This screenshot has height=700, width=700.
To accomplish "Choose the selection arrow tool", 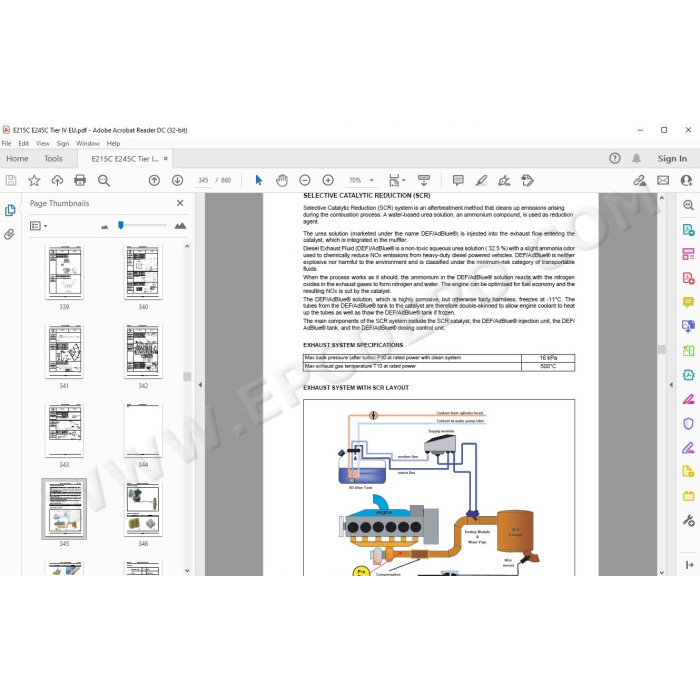I will pyautogui.click(x=258, y=180).
